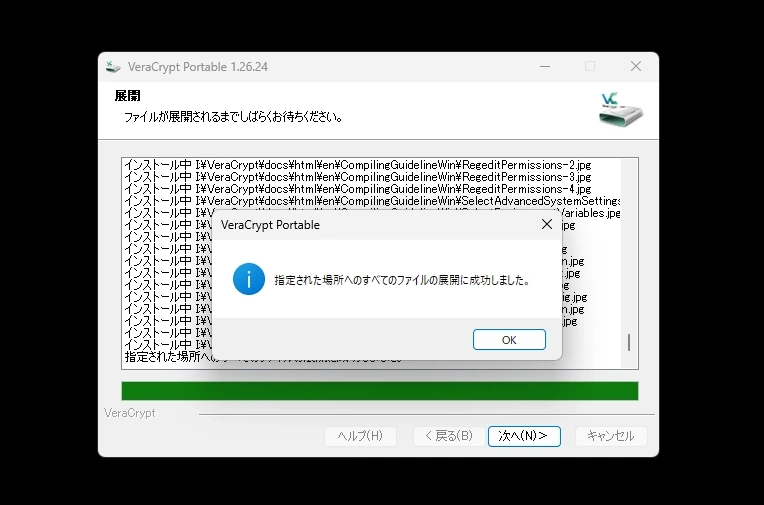Click the log list scrollbar thumb
Image resolution: width=764 pixels, height=505 pixels.
[x=629, y=342]
